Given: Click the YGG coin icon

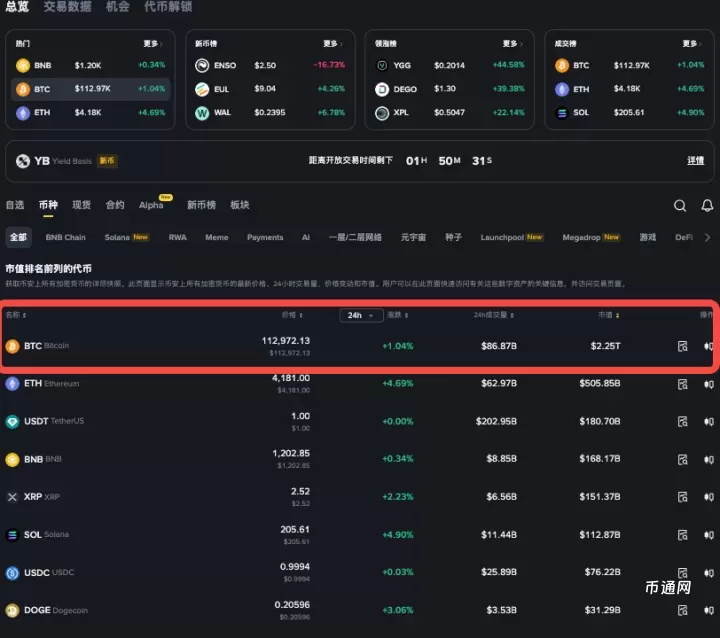Looking at the screenshot, I should click(382, 65).
